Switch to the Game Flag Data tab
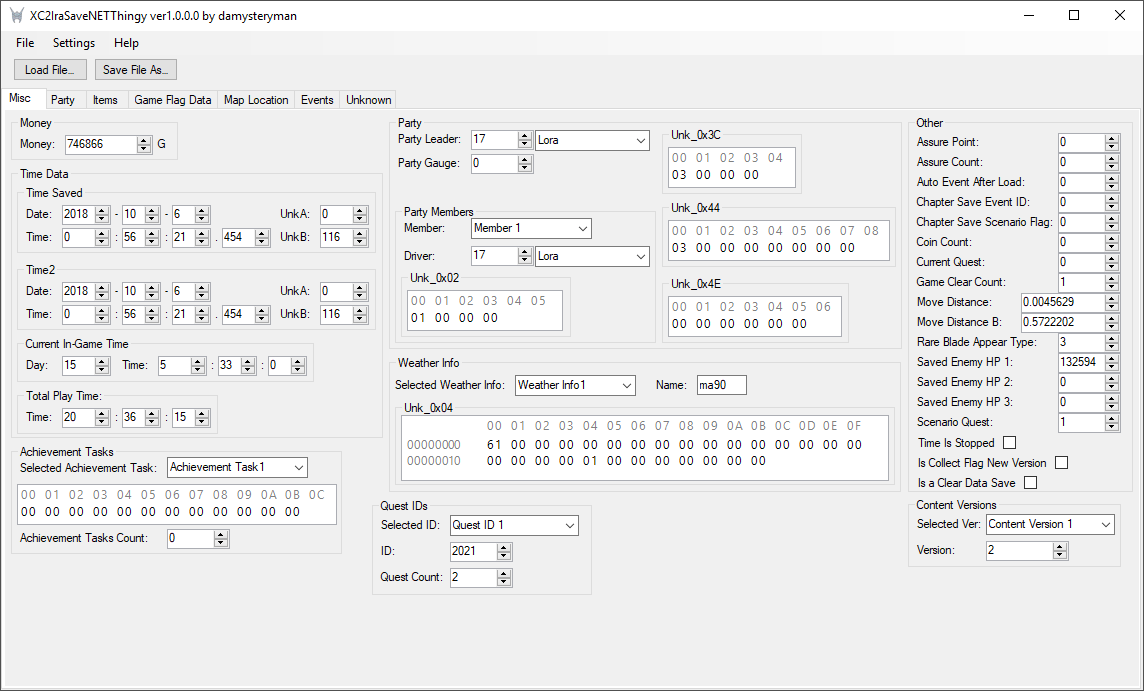Screen dimensions: 1144x691 point(173,100)
